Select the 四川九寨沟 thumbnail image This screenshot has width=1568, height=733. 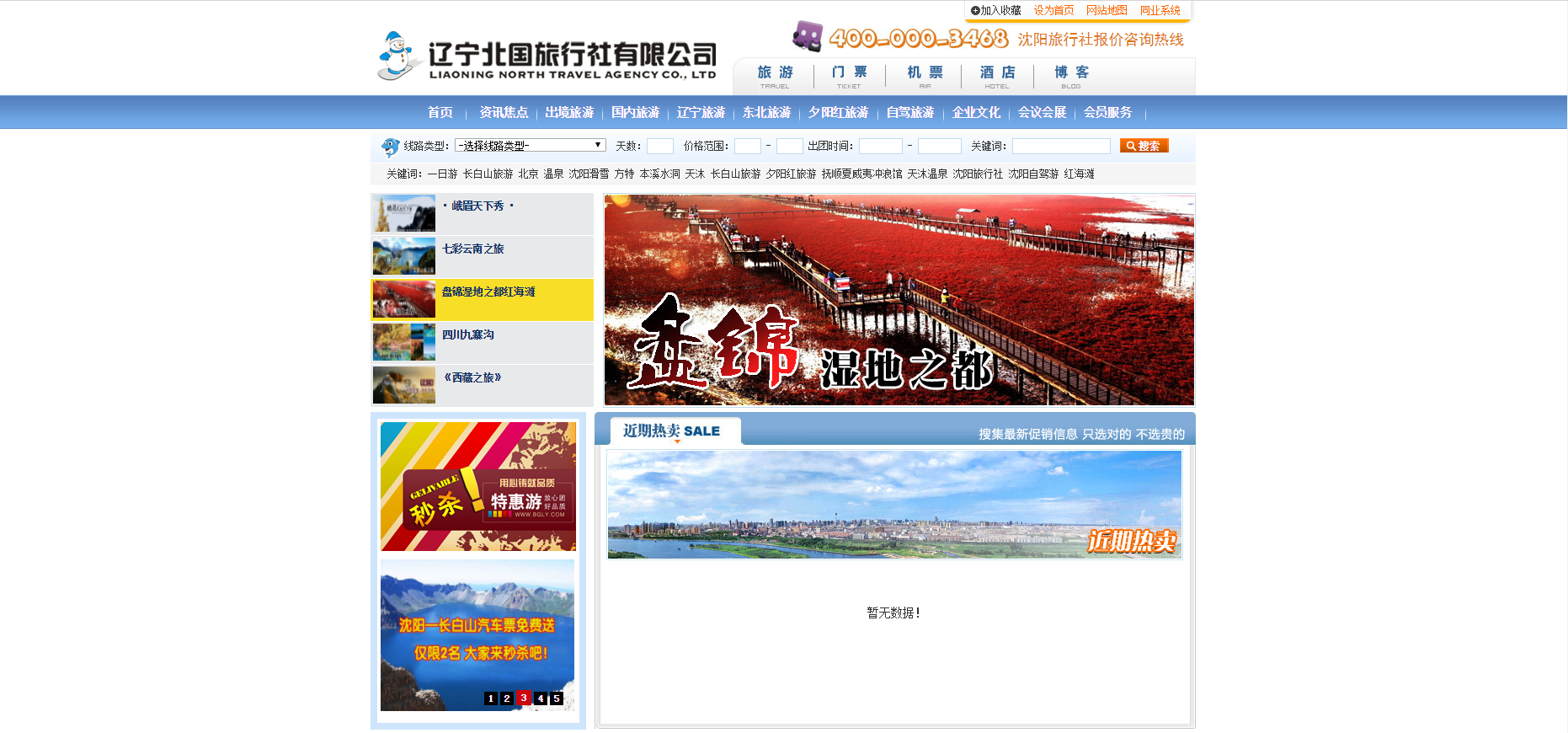tap(404, 342)
